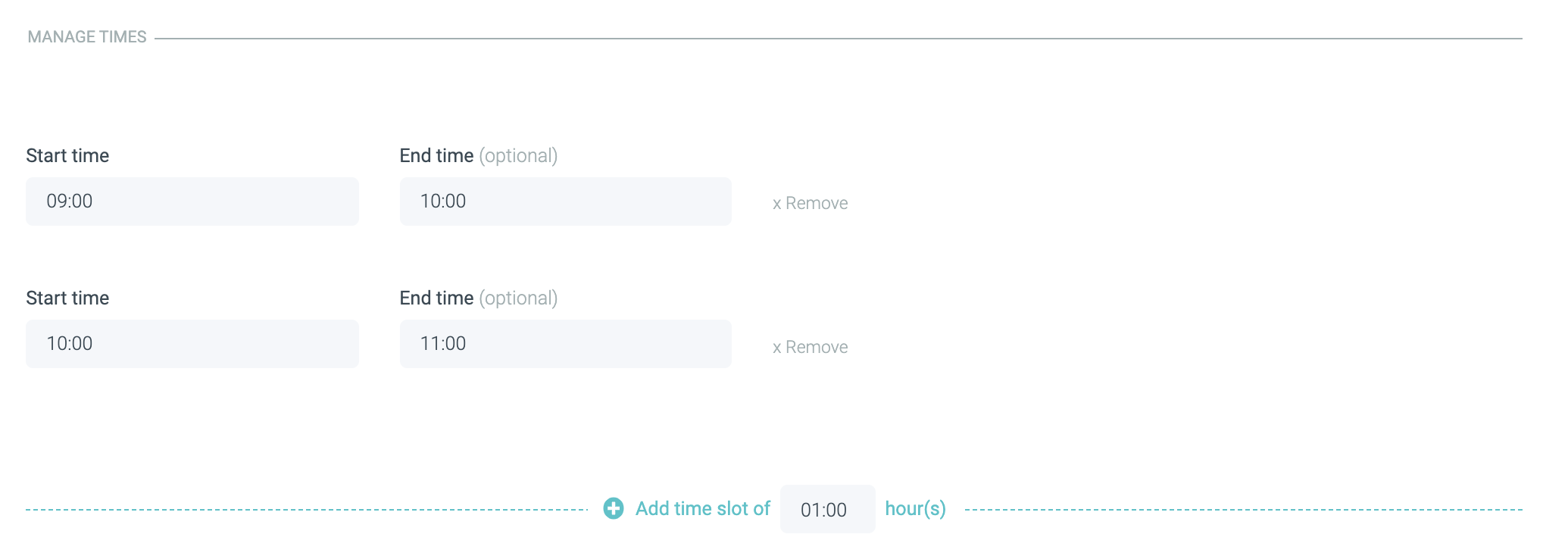This screenshot has width=1568, height=556.
Task: Click '(optional)' hint in the second row
Action: coord(518,298)
